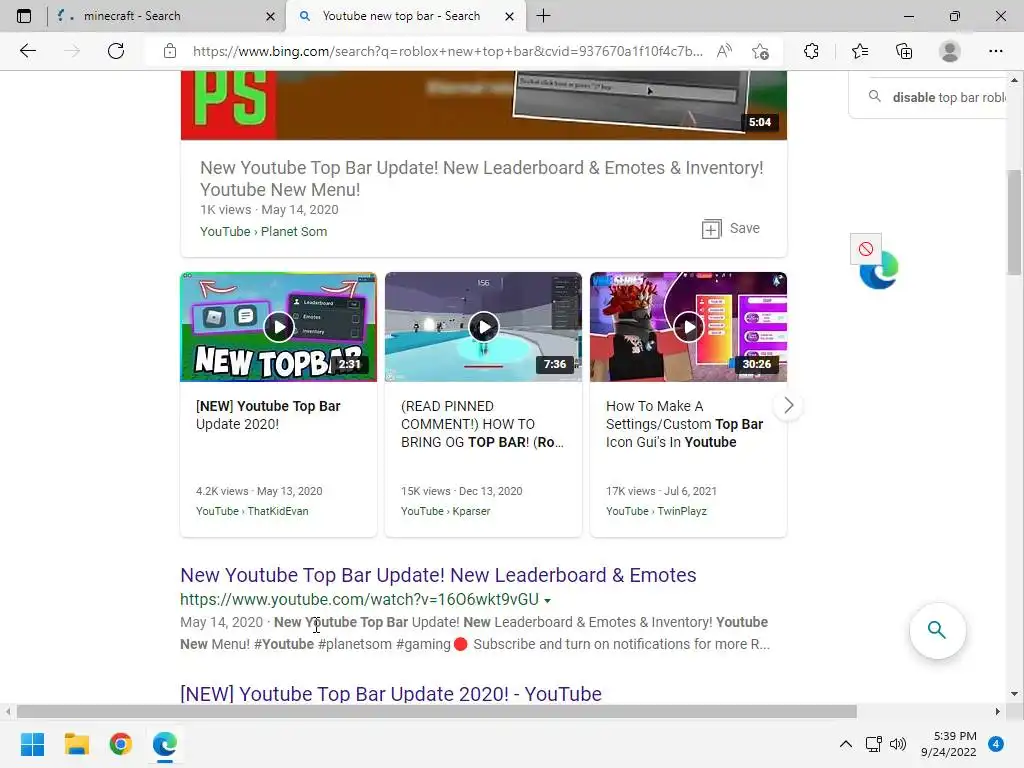Open How To Make A Settings/Custom Top Bar card
This screenshot has width=1024, height=768.
click(684, 424)
